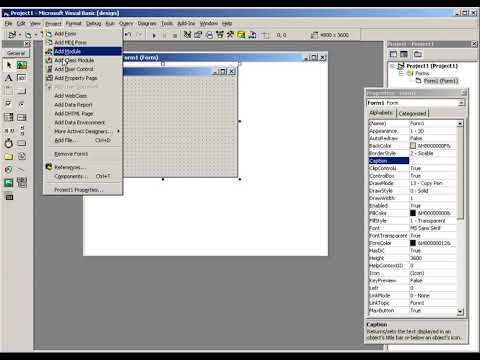Collapse the Forms folder in the project tree

tap(401, 73)
